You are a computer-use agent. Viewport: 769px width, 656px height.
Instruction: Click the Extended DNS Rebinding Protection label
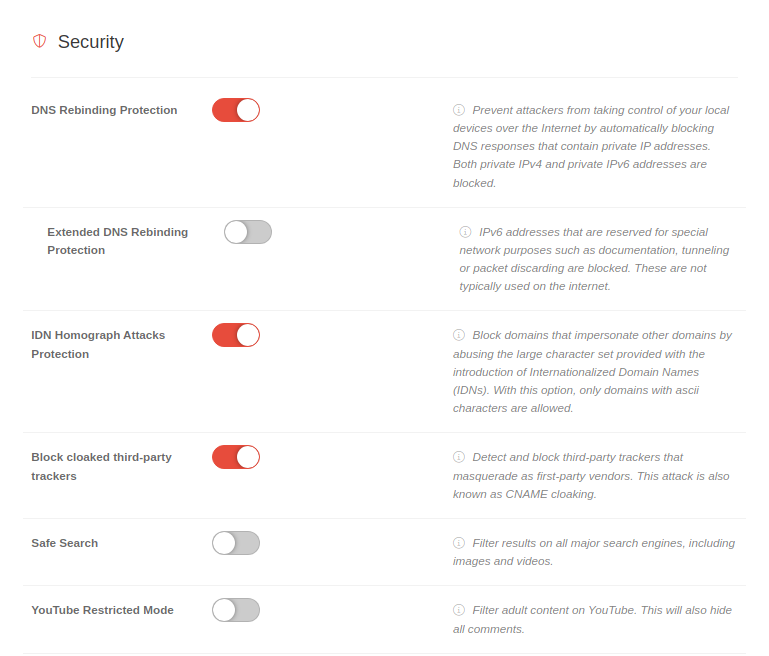tap(117, 241)
